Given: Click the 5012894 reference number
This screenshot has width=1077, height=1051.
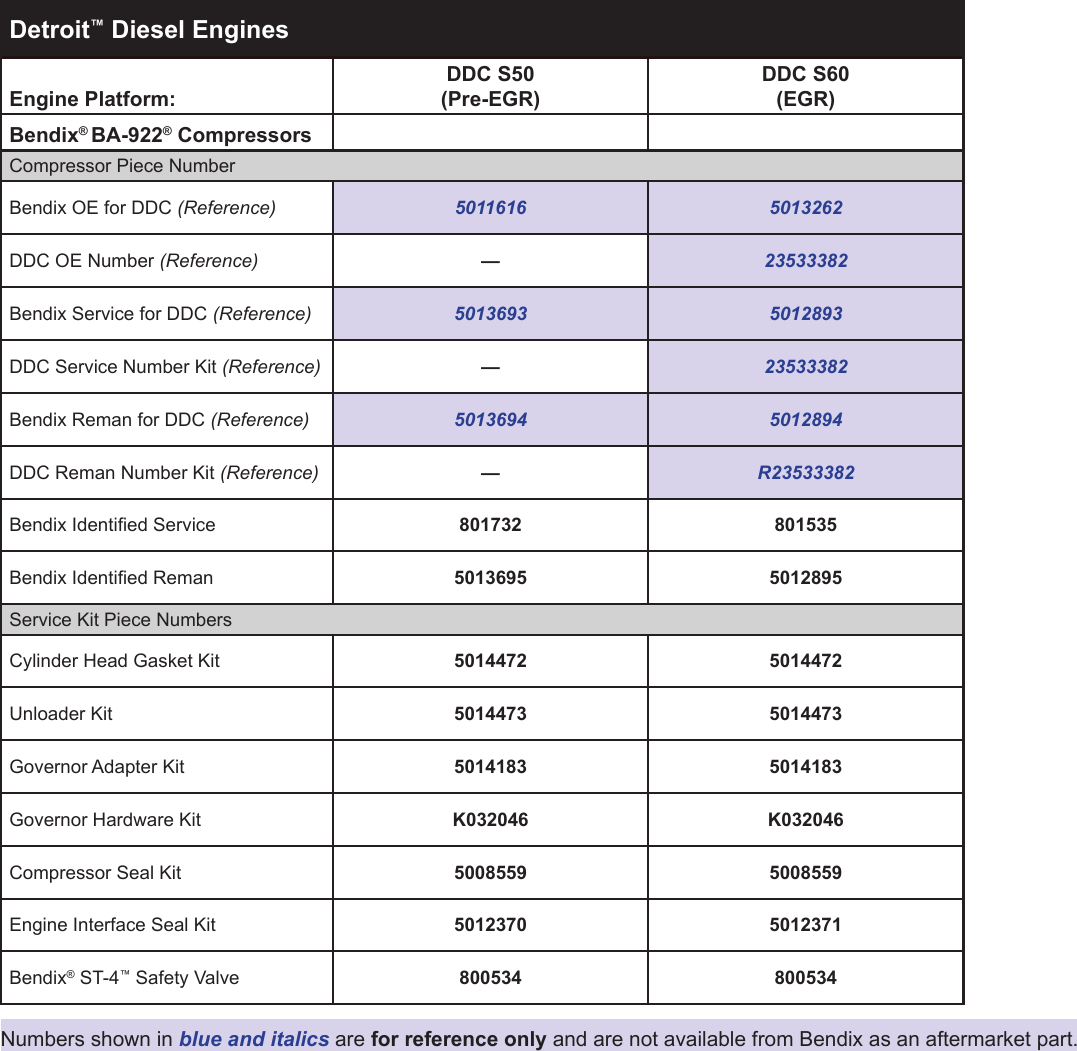Looking at the screenshot, I should (805, 419).
